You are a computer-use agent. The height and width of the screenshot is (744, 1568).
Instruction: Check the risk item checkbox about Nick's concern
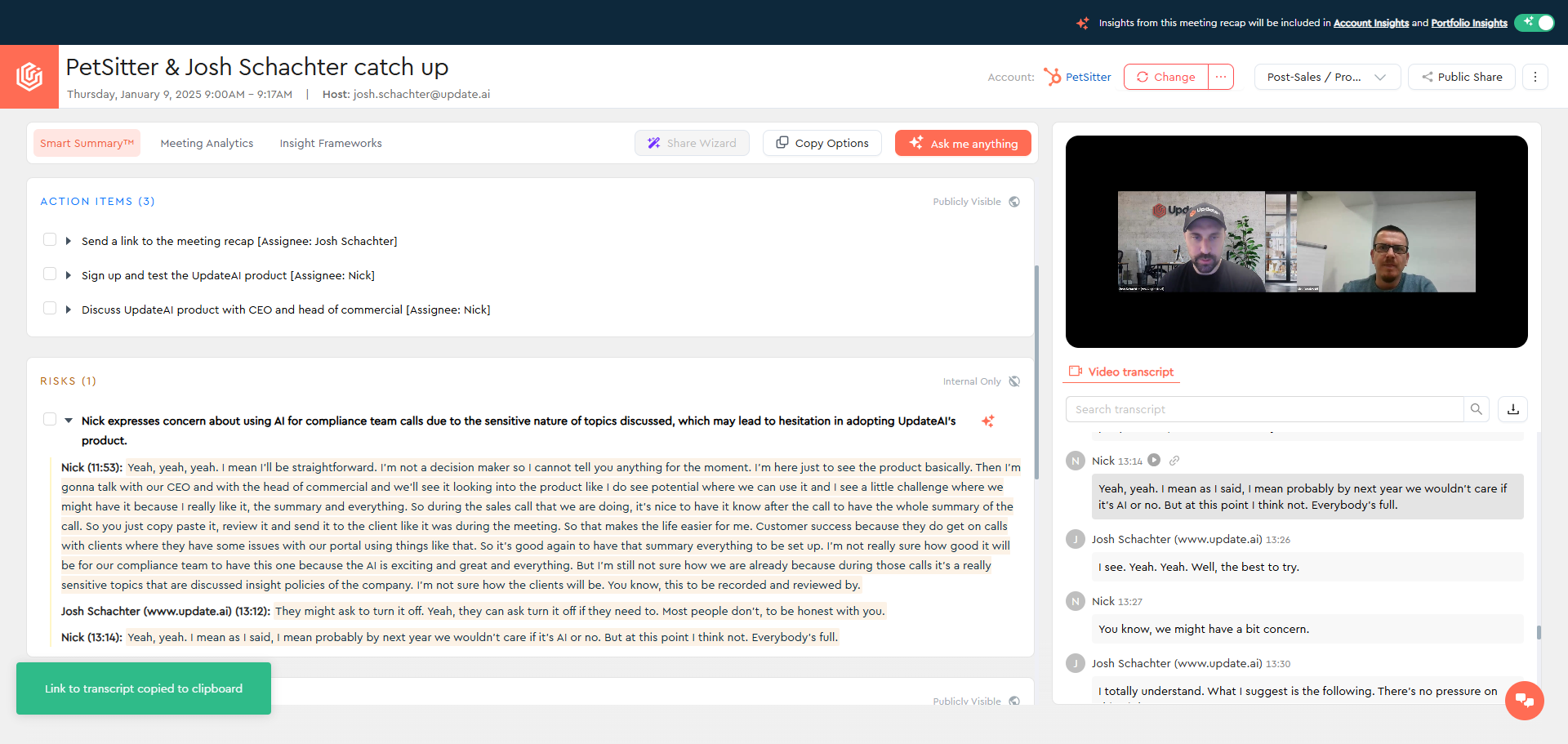coord(50,419)
